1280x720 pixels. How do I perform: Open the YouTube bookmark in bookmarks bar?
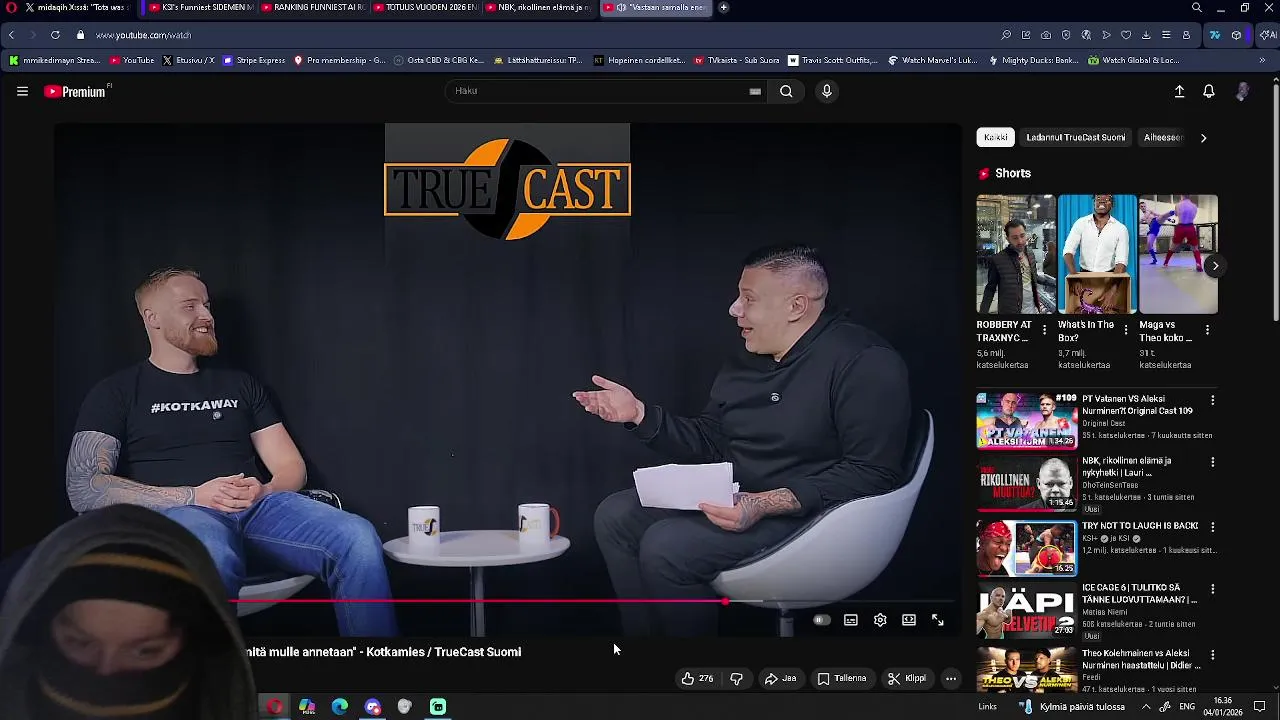pos(132,60)
